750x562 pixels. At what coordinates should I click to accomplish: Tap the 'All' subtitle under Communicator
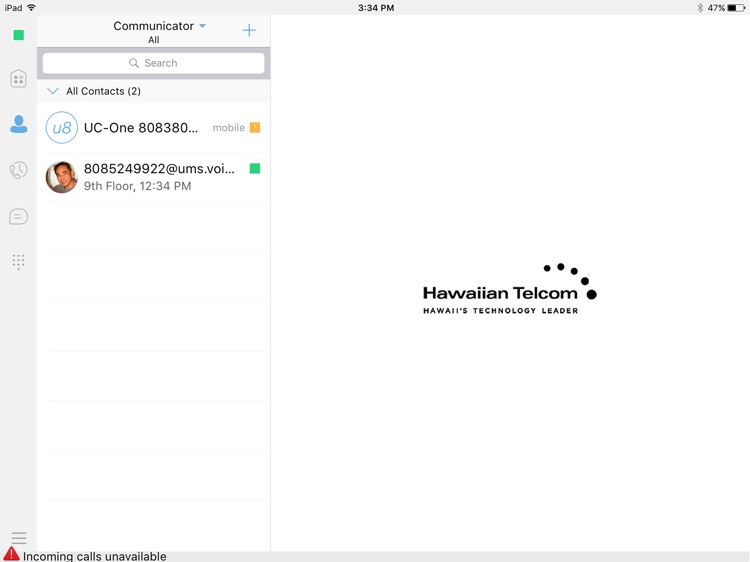154,40
